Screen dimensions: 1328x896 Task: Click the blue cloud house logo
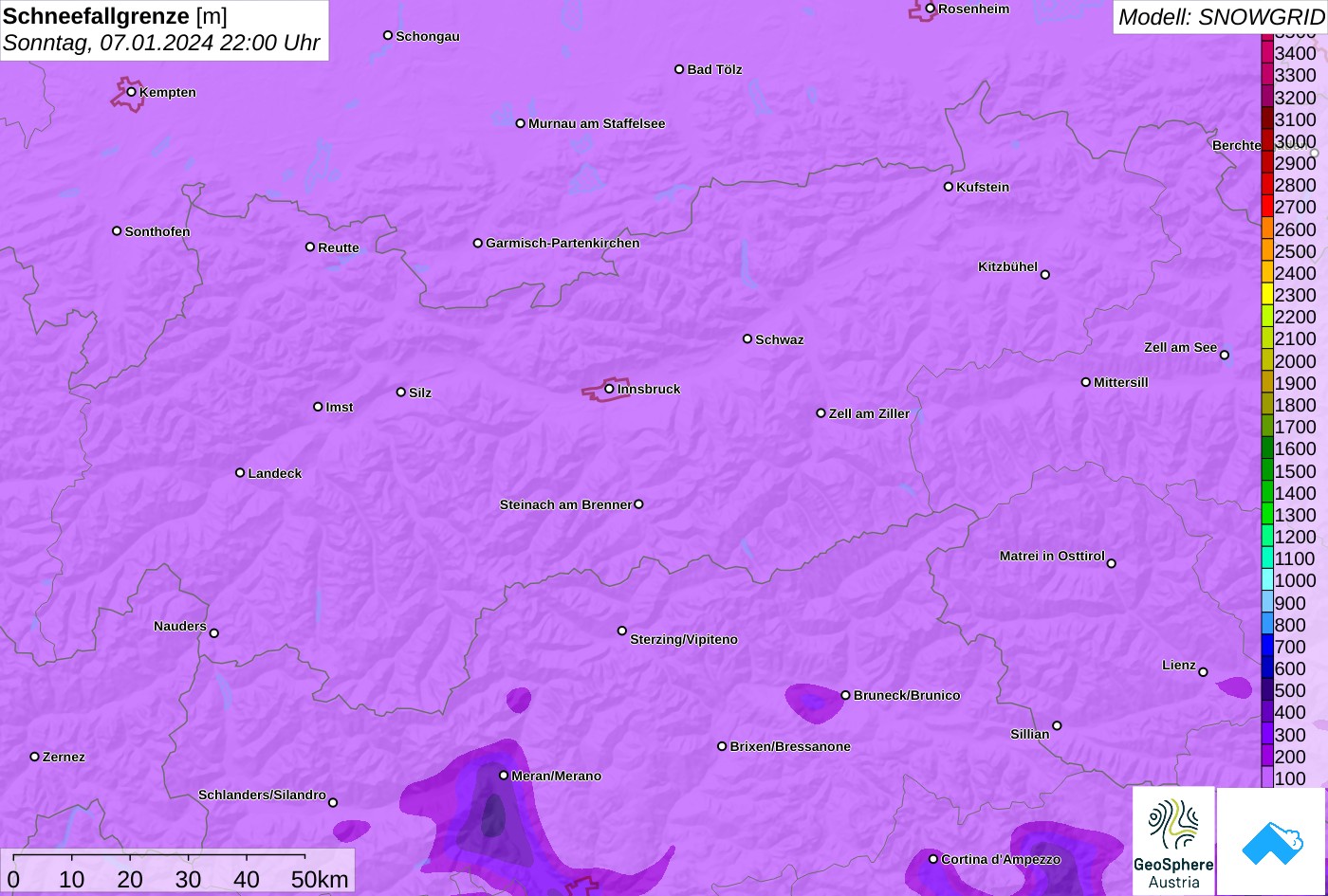coord(1271,841)
